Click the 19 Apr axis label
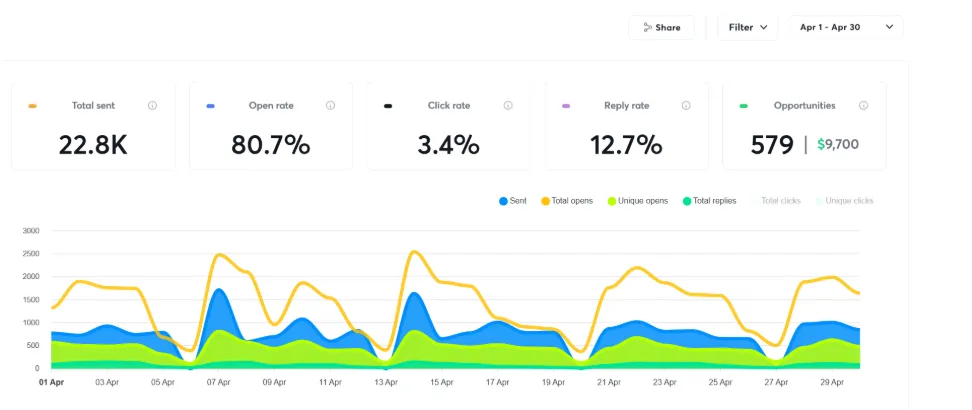The width and height of the screenshot is (972, 410). (x=553, y=383)
